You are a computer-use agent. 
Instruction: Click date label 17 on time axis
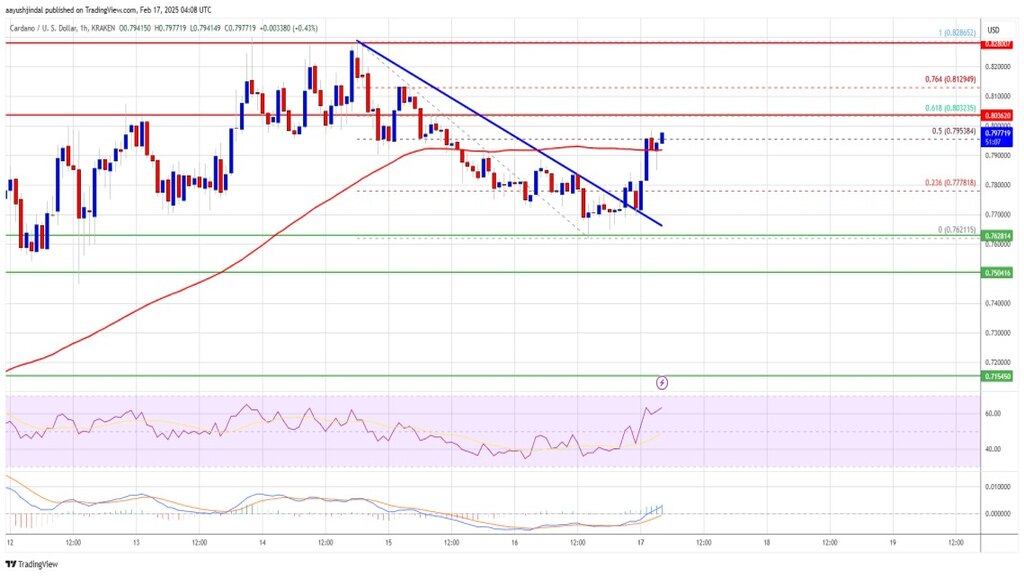coord(641,542)
